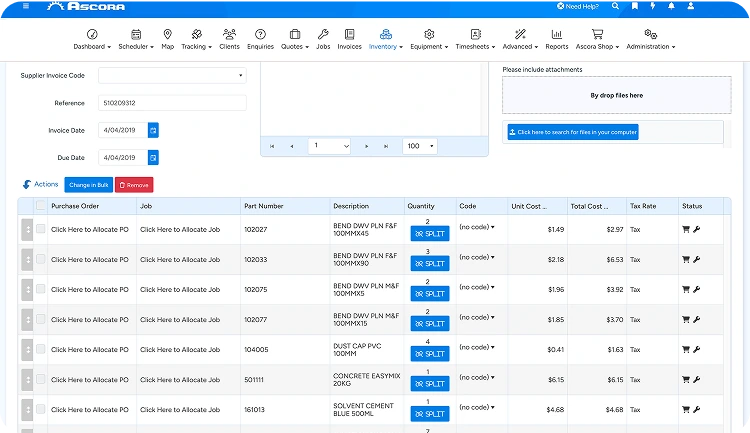750x433 pixels.
Task: Toggle the select-all checkbox in table header
Action: point(41,206)
